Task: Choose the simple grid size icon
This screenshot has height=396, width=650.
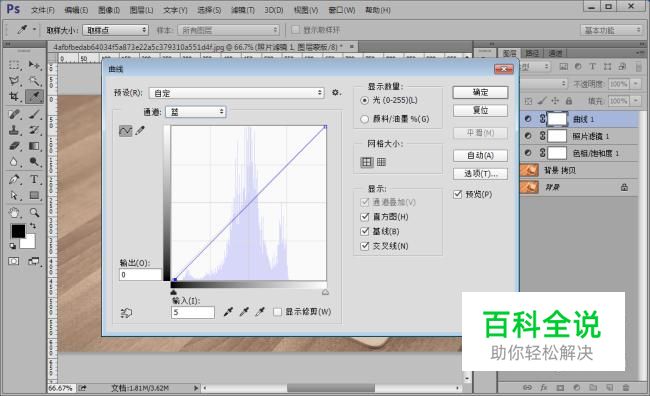Action: 367,162
